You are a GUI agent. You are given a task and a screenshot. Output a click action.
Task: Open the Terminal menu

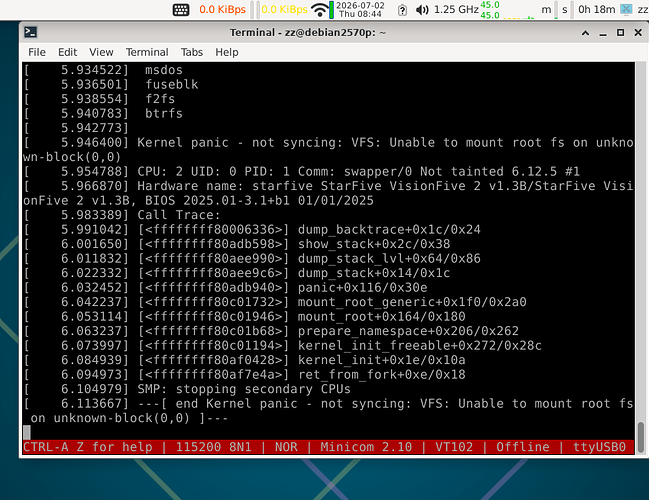(147, 52)
